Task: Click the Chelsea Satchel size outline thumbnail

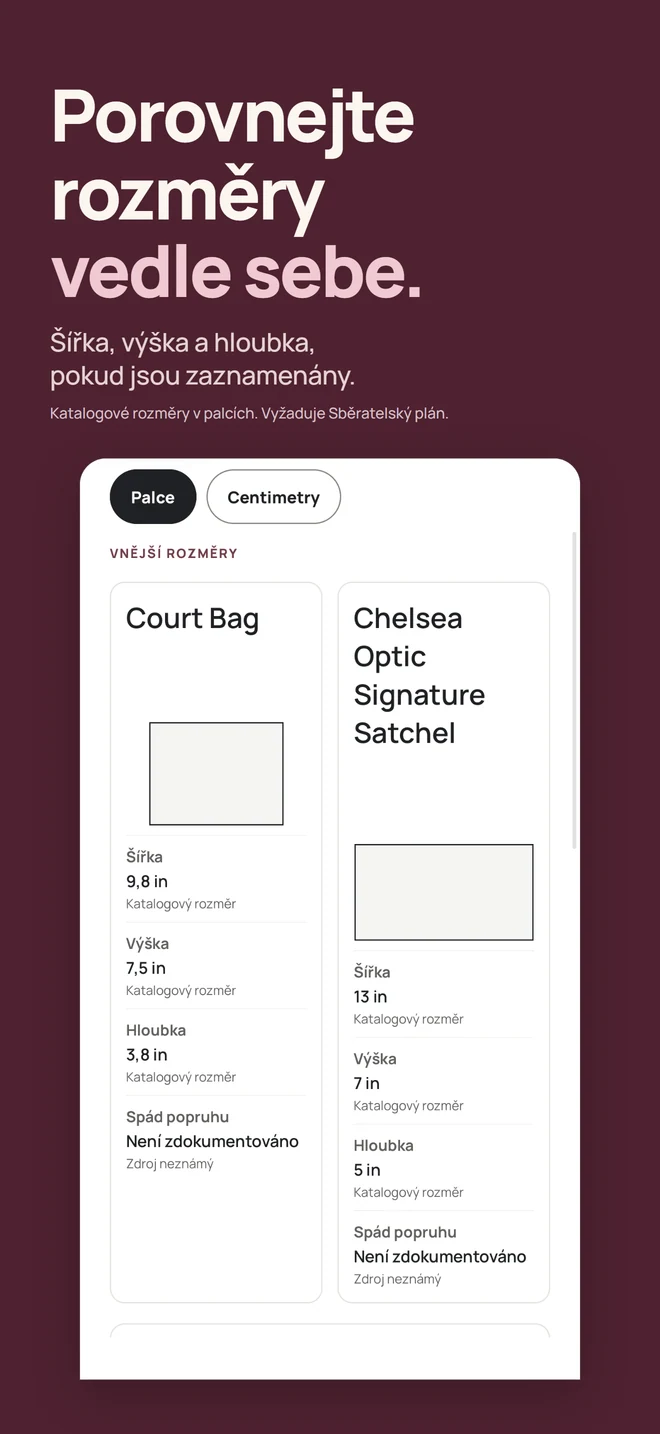Action: [x=444, y=892]
